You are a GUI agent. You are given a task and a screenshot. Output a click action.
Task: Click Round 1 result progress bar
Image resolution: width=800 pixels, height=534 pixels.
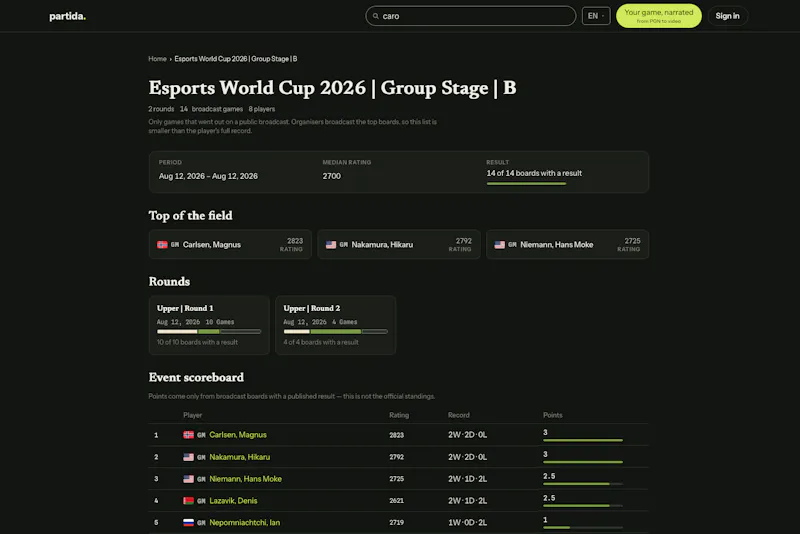click(x=209, y=332)
